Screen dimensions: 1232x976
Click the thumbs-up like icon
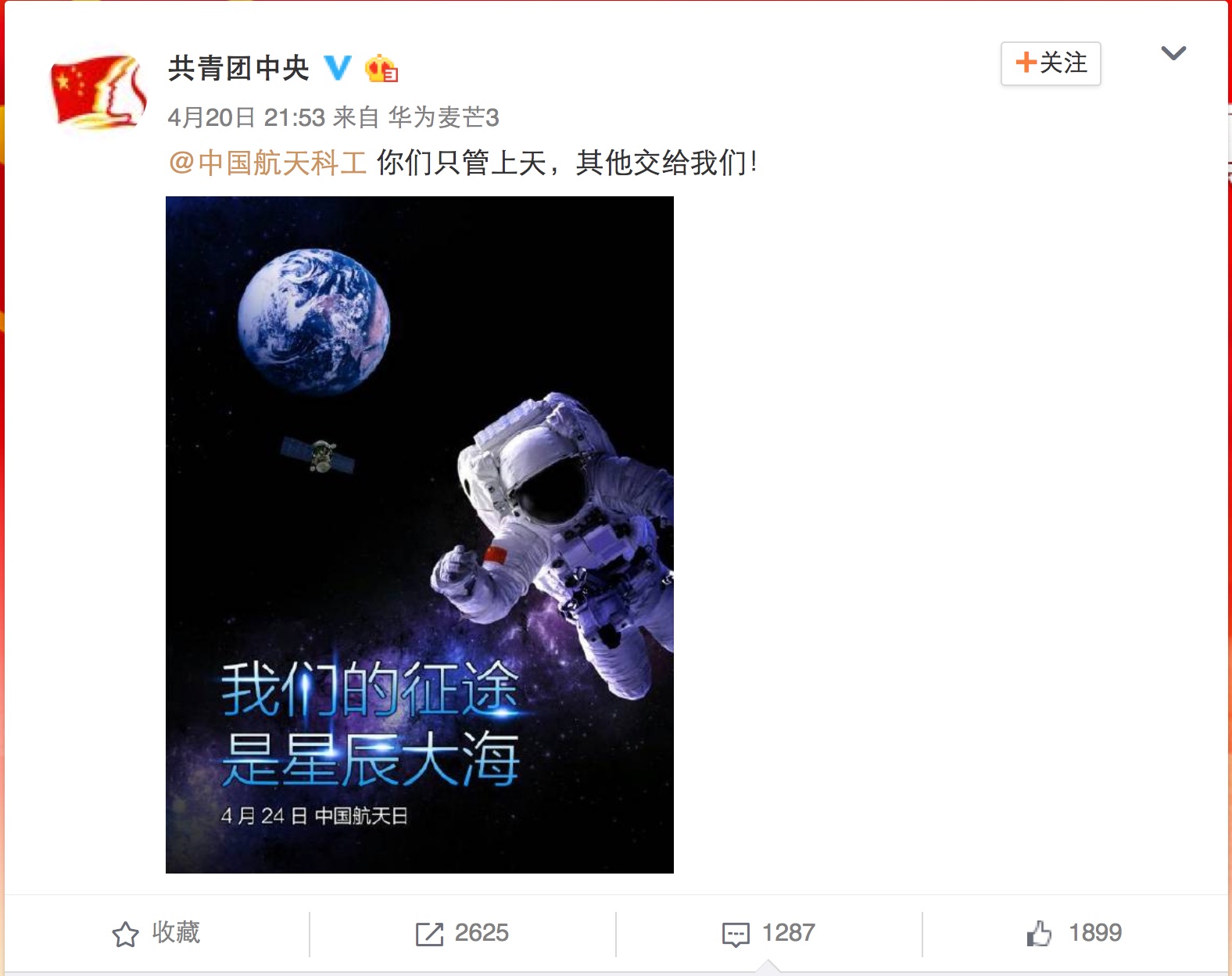1039,933
